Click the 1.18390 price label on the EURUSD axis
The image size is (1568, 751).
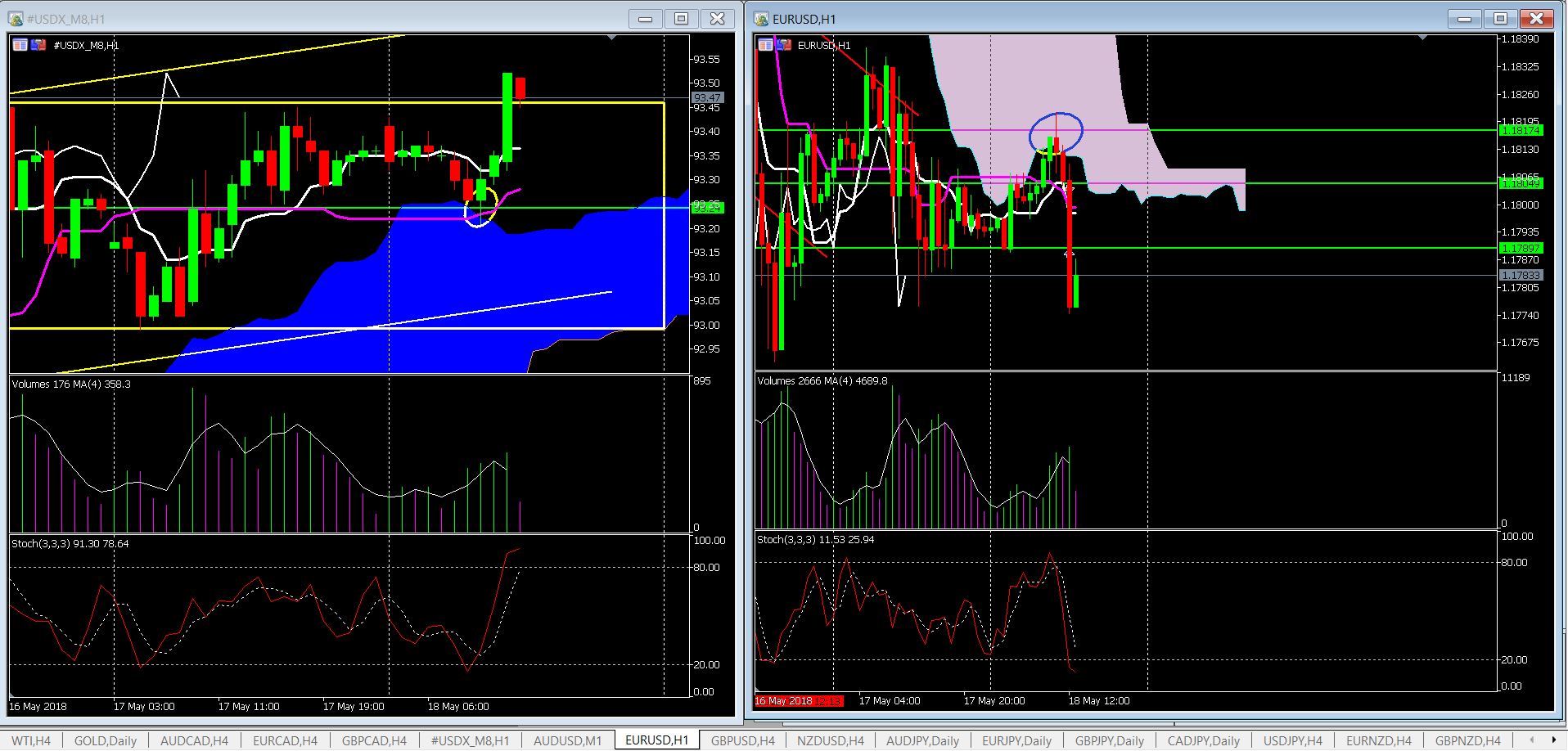point(1521,39)
